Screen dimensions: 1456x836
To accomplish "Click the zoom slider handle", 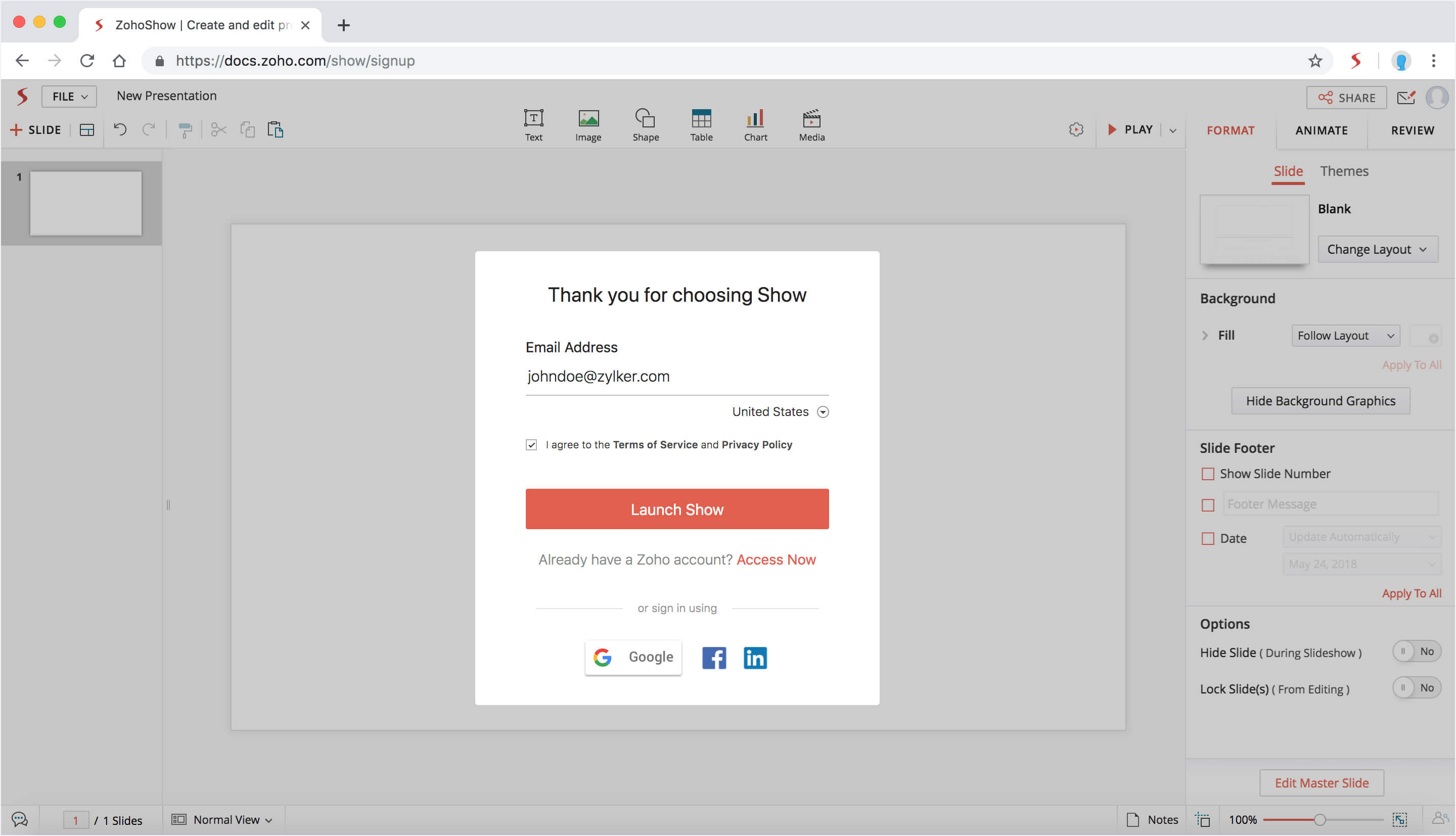I will tap(1319, 820).
